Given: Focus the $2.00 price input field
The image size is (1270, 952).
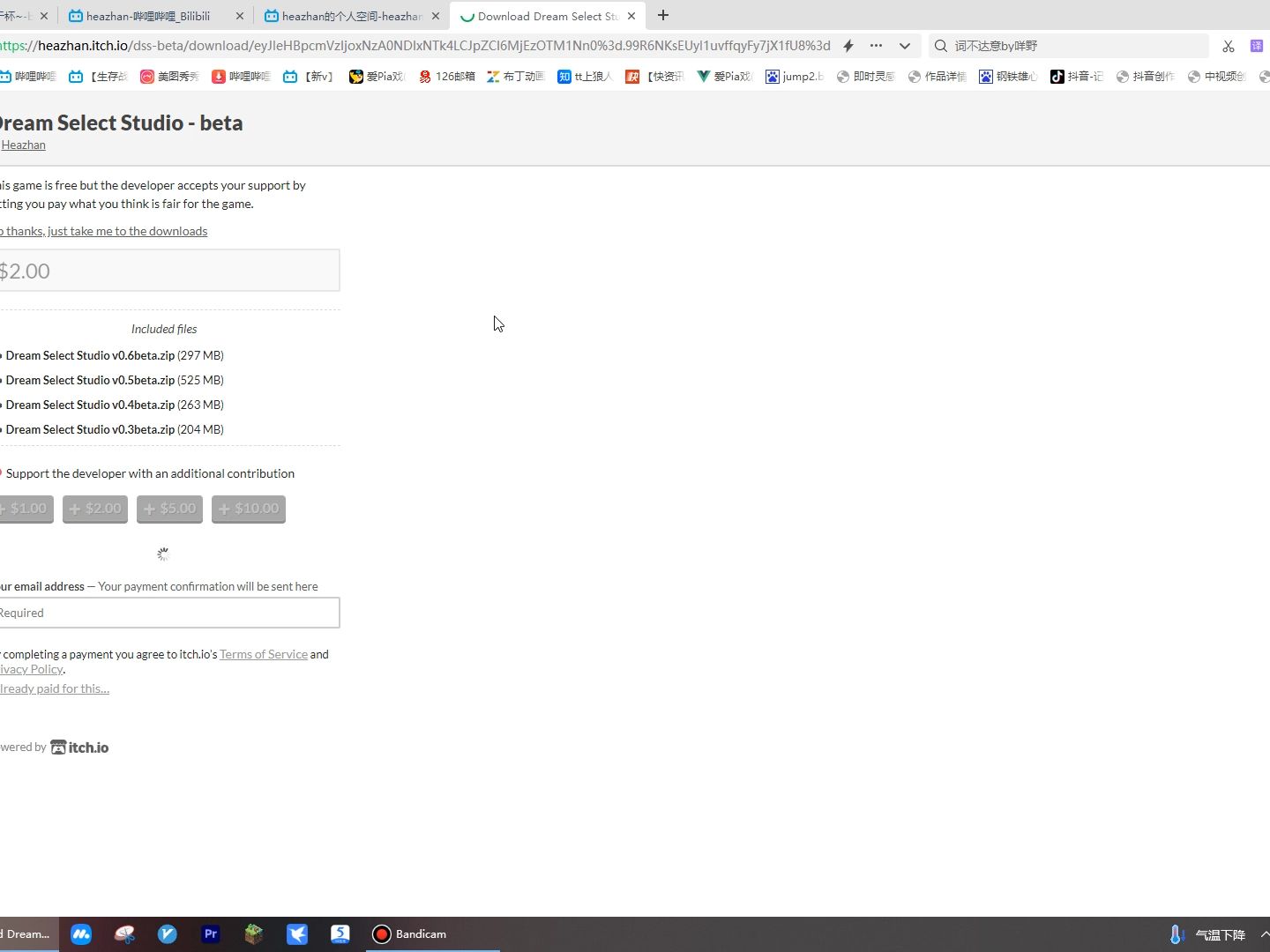Looking at the screenshot, I should 169,271.
